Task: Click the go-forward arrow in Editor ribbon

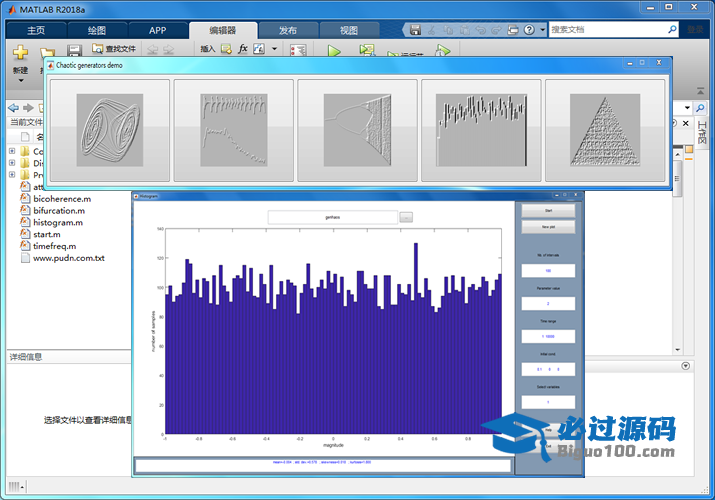Action: tap(168, 49)
